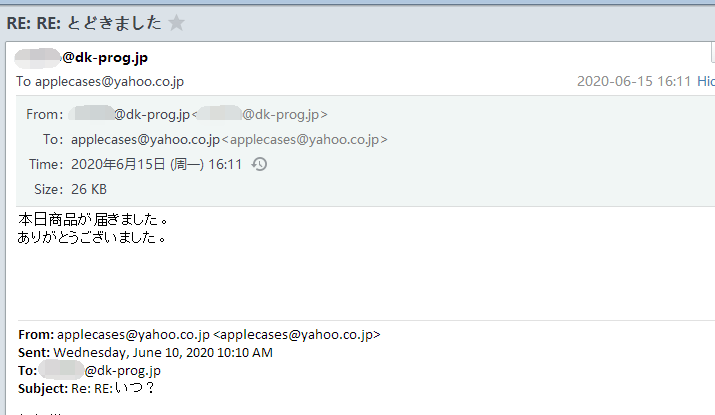This screenshot has width=715, height=415.
Task: Click the 'To applecases@yahoo.co.jp' summary line
Action: click(x=100, y=81)
